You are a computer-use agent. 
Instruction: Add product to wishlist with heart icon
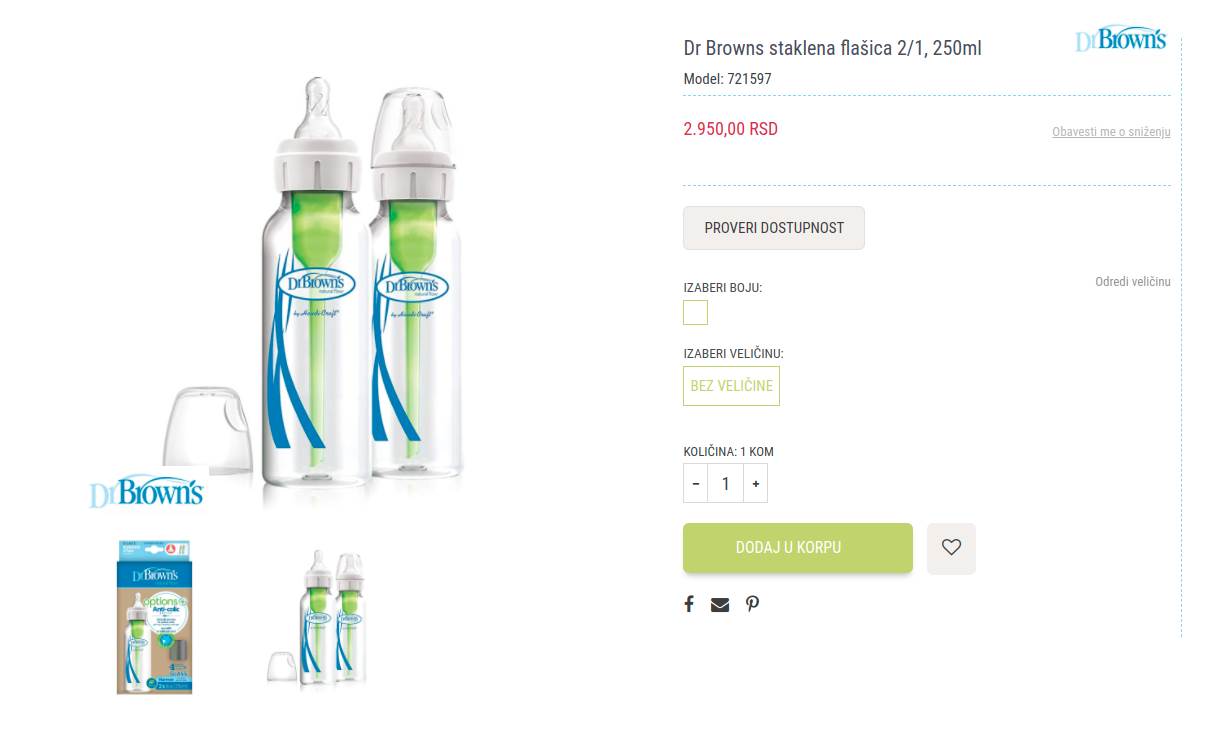pos(951,548)
